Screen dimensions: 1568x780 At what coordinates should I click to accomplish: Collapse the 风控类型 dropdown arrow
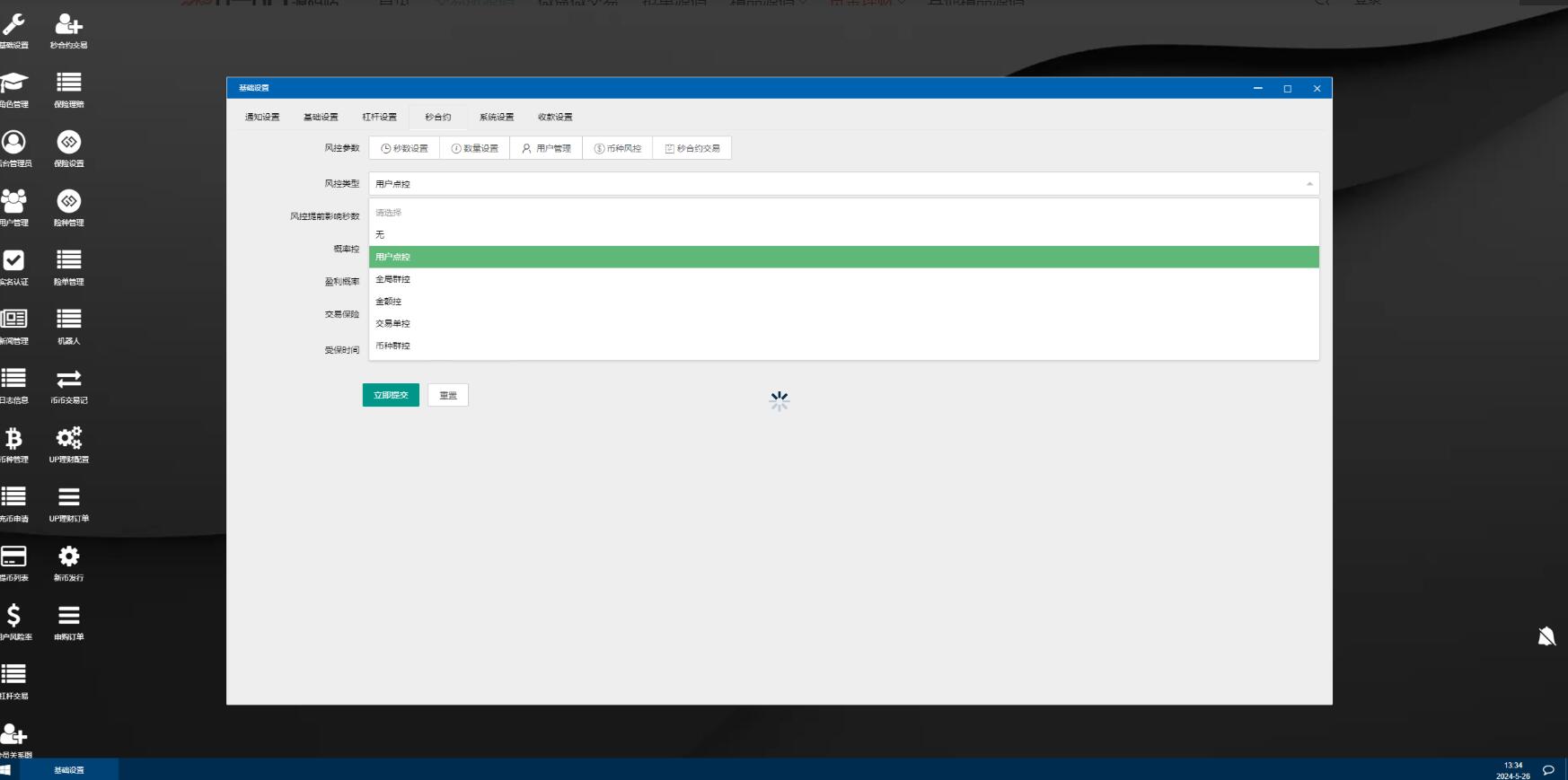point(1309,184)
